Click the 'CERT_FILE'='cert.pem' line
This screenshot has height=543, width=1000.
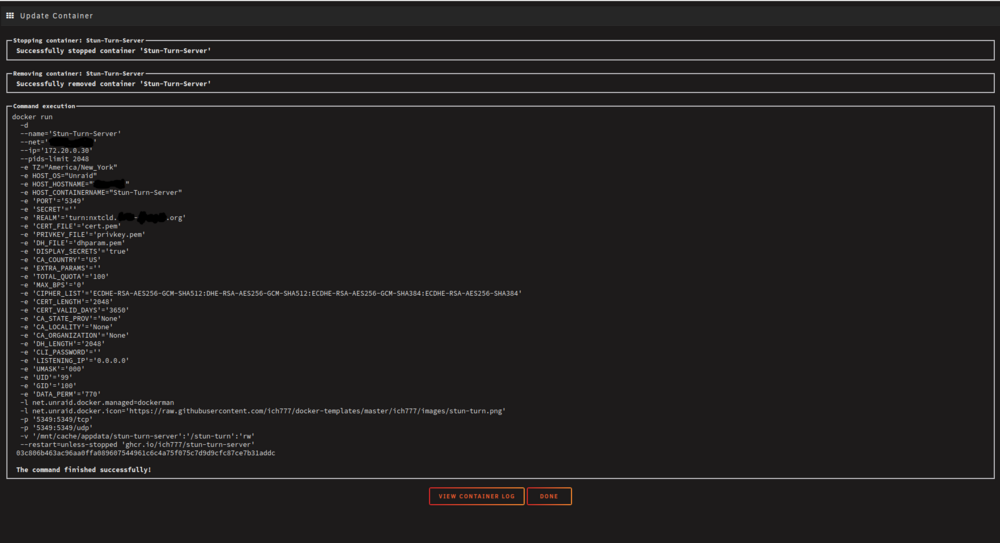(70, 226)
